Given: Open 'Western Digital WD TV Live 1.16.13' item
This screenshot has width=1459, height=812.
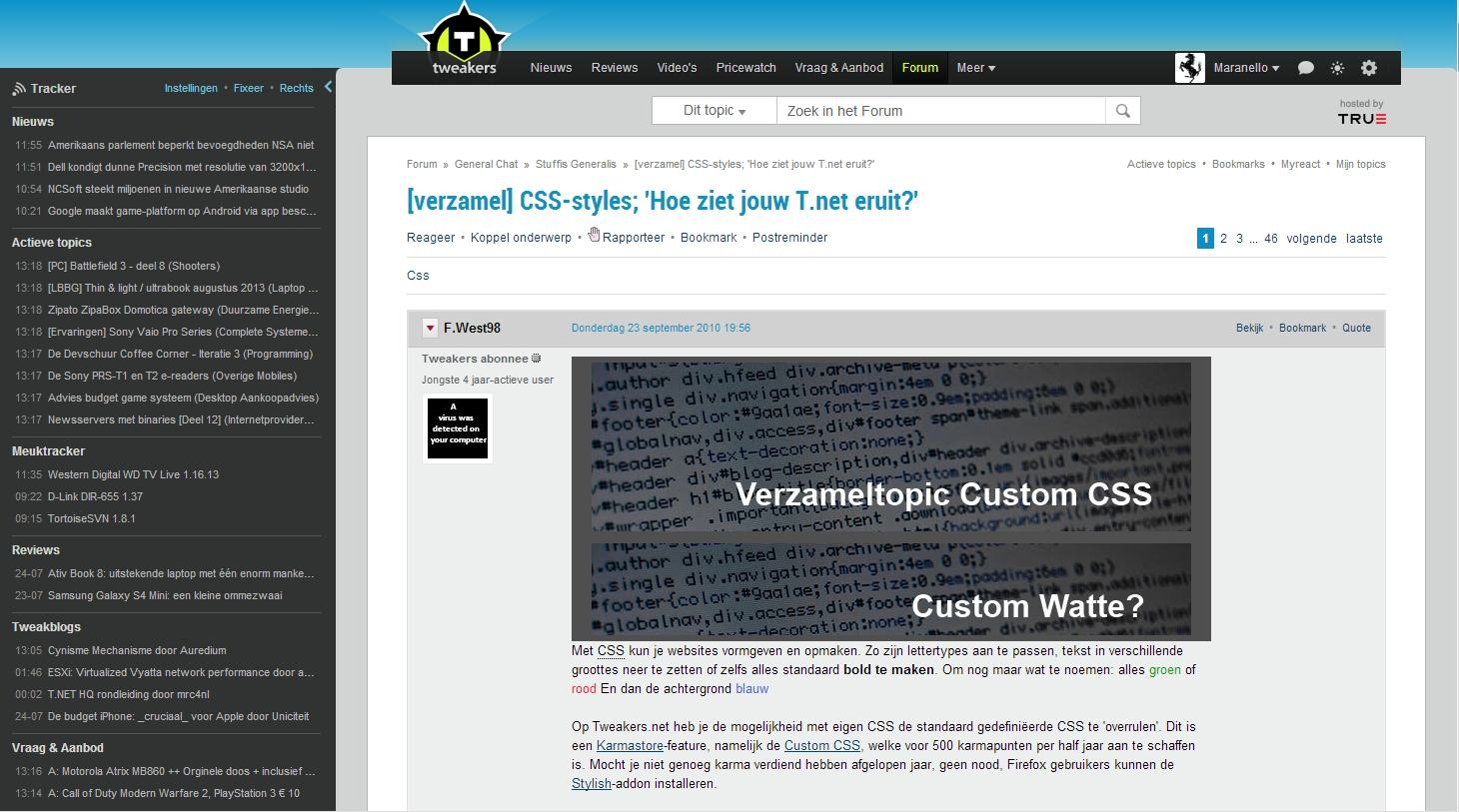Looking at the screenshot, I should [133, 474].
